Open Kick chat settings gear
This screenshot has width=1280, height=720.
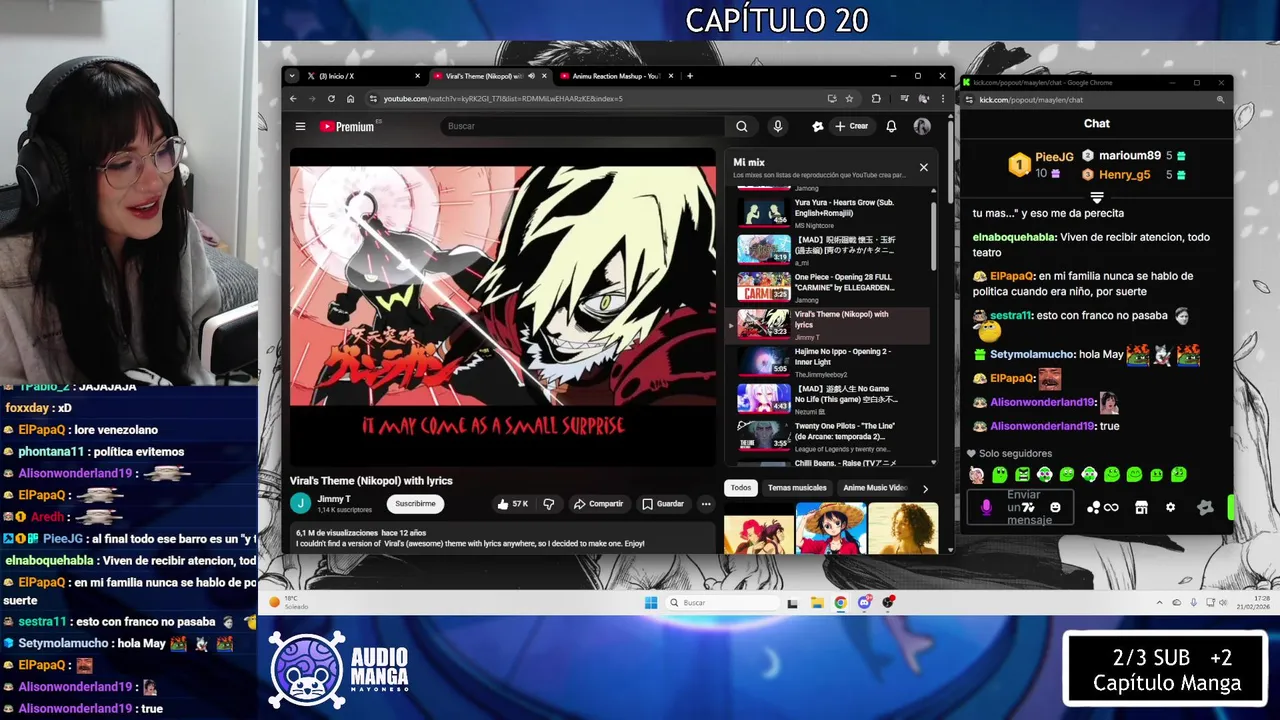pos(1171,508)
